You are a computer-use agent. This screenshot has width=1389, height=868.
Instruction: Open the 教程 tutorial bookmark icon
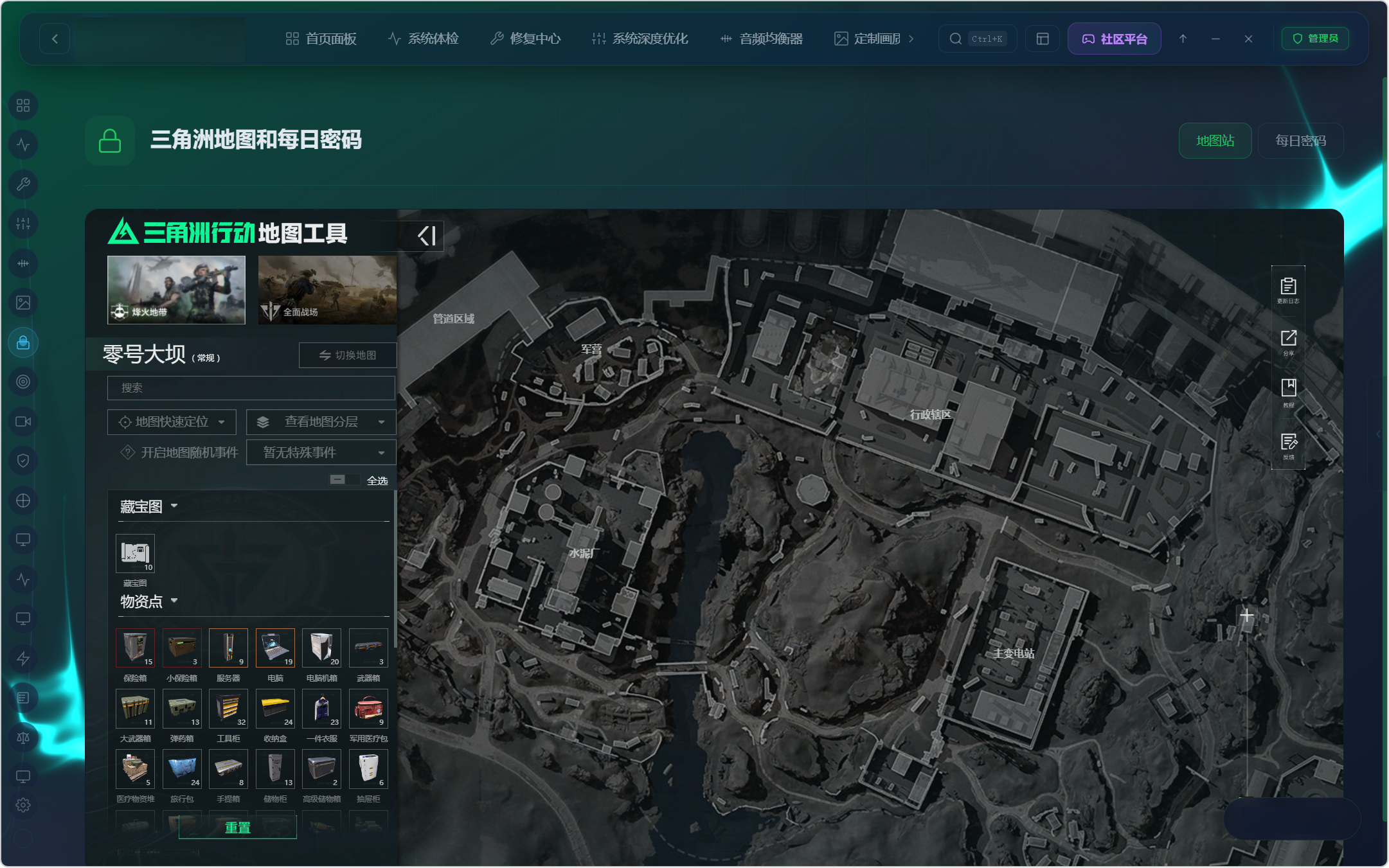(x=1288, y=393)
